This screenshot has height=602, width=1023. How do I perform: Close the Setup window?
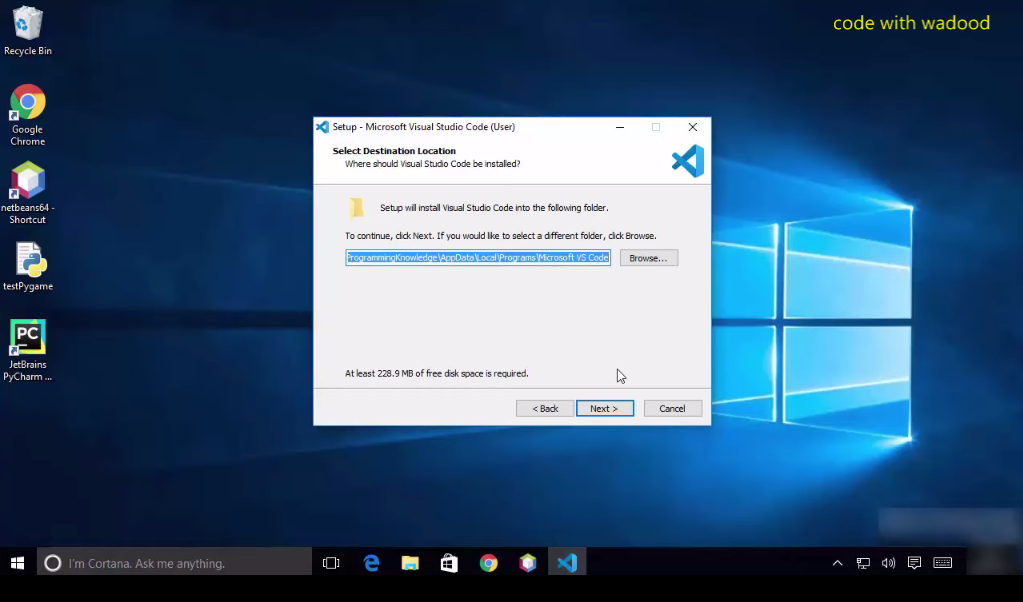click(x=693, y=127)
